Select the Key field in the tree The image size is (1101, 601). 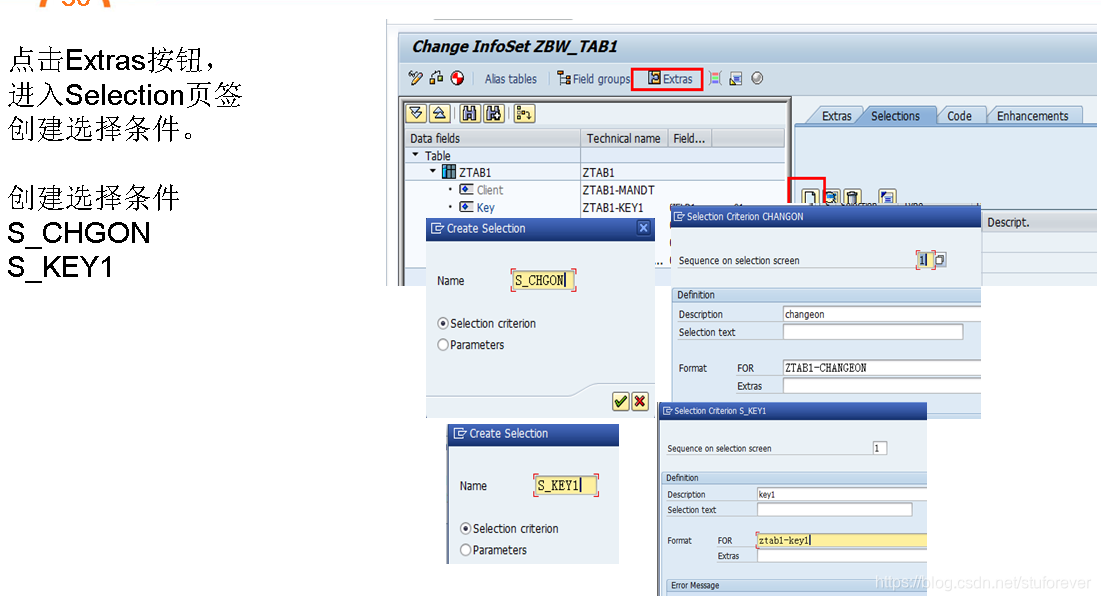485,207
